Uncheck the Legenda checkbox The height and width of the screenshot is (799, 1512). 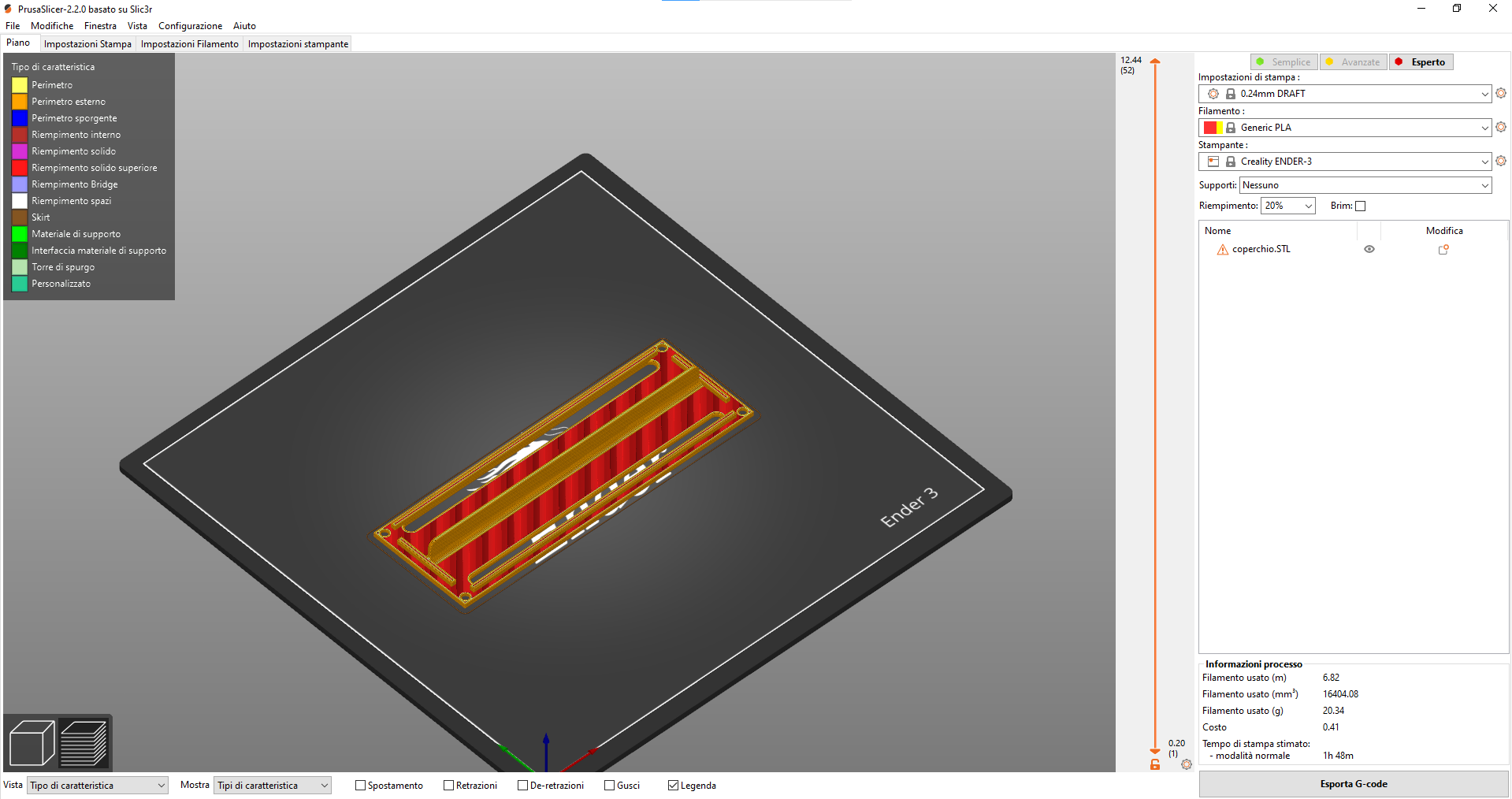click(673, 786)
